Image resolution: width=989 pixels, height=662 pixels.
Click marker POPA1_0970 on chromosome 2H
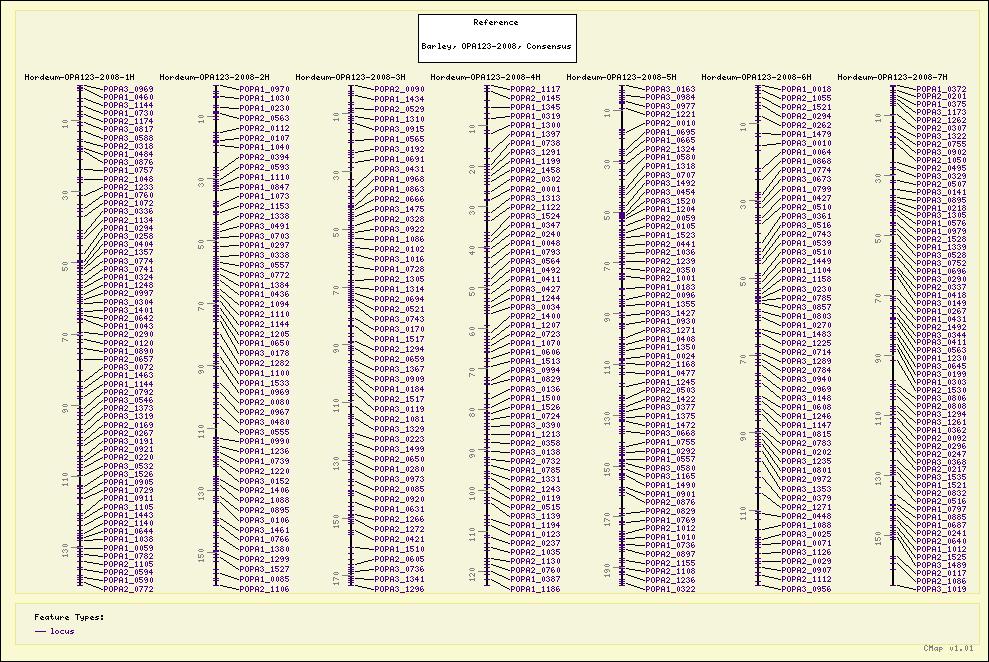pos(265,89)
